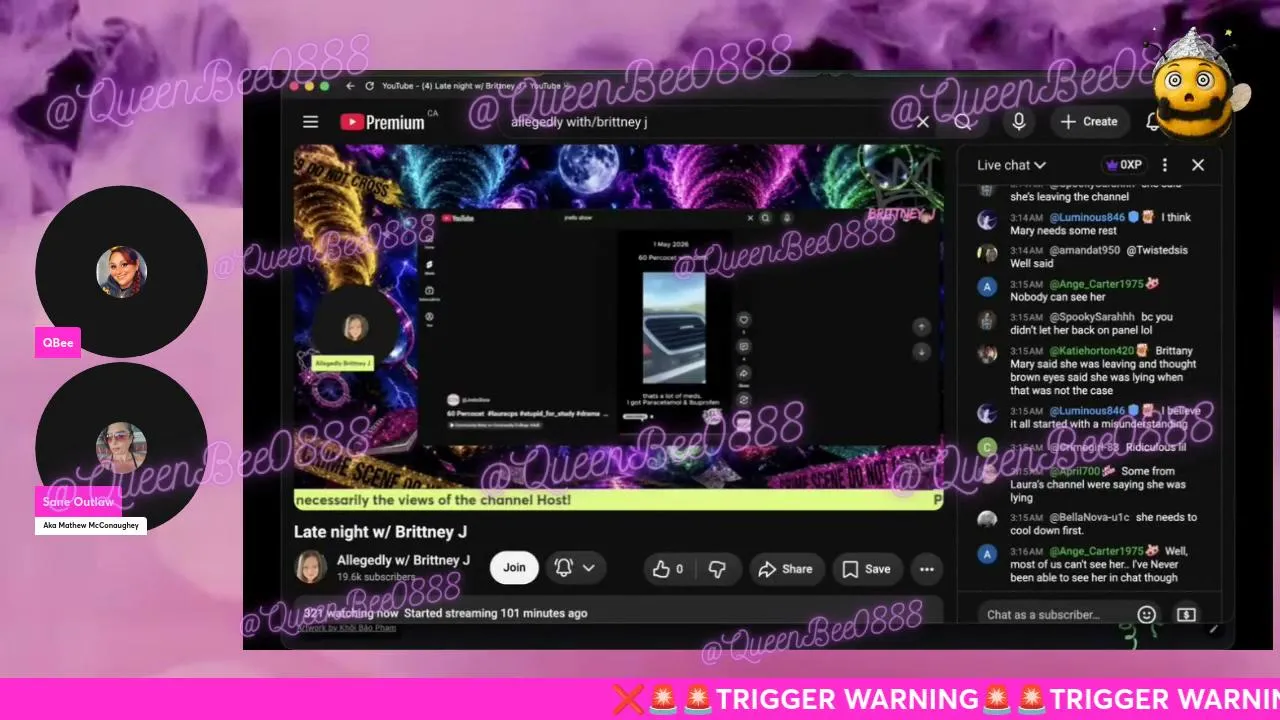Like the Late night video
This screenshot has width=1280, height=720.
click(x=669, y=569)
